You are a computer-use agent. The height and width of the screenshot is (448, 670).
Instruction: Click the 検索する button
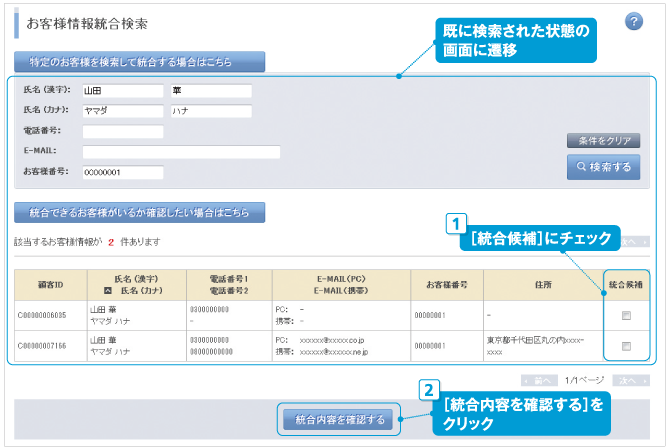[x=603, y=167]
